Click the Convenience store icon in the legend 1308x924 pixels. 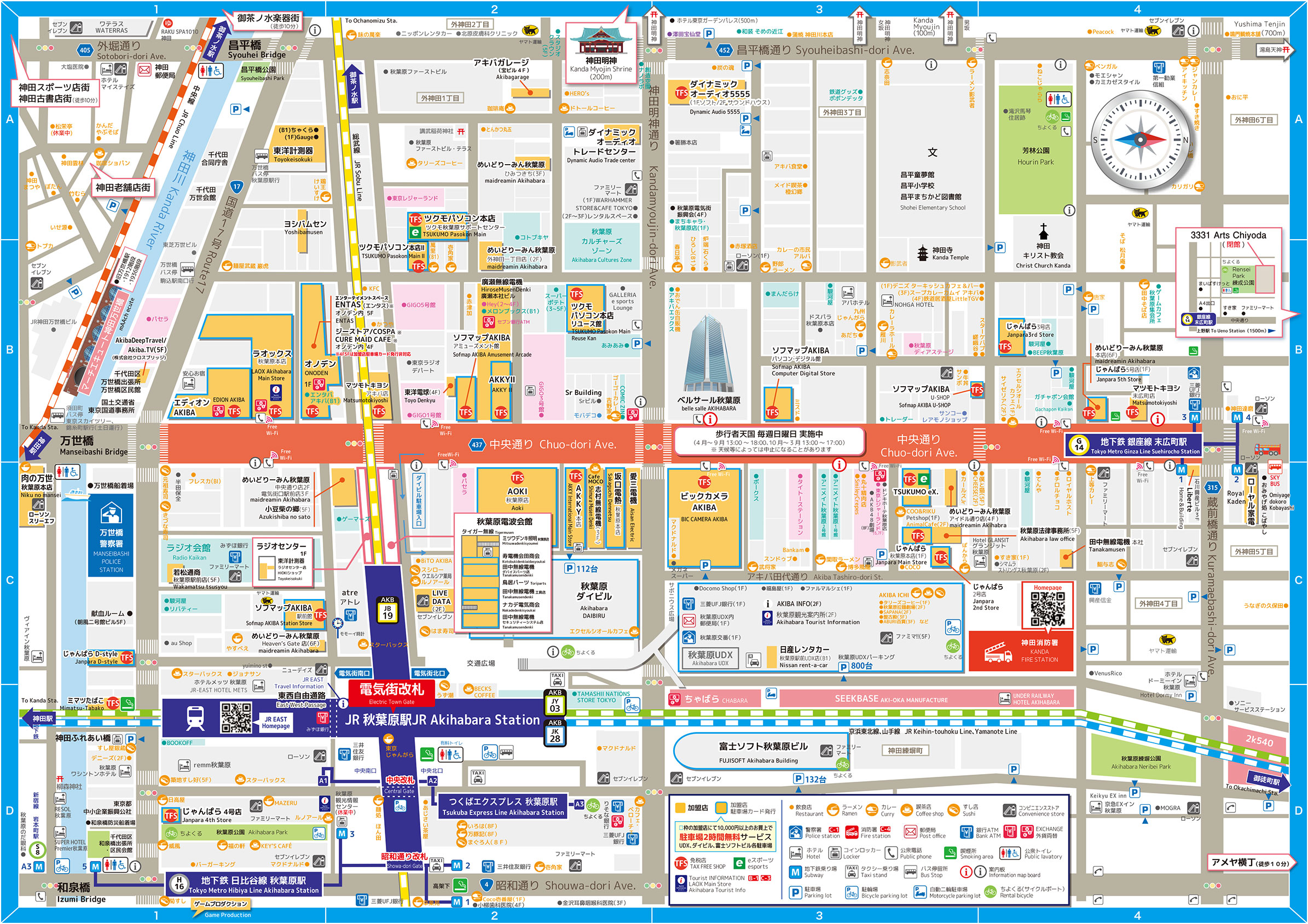coord(1010,810)
